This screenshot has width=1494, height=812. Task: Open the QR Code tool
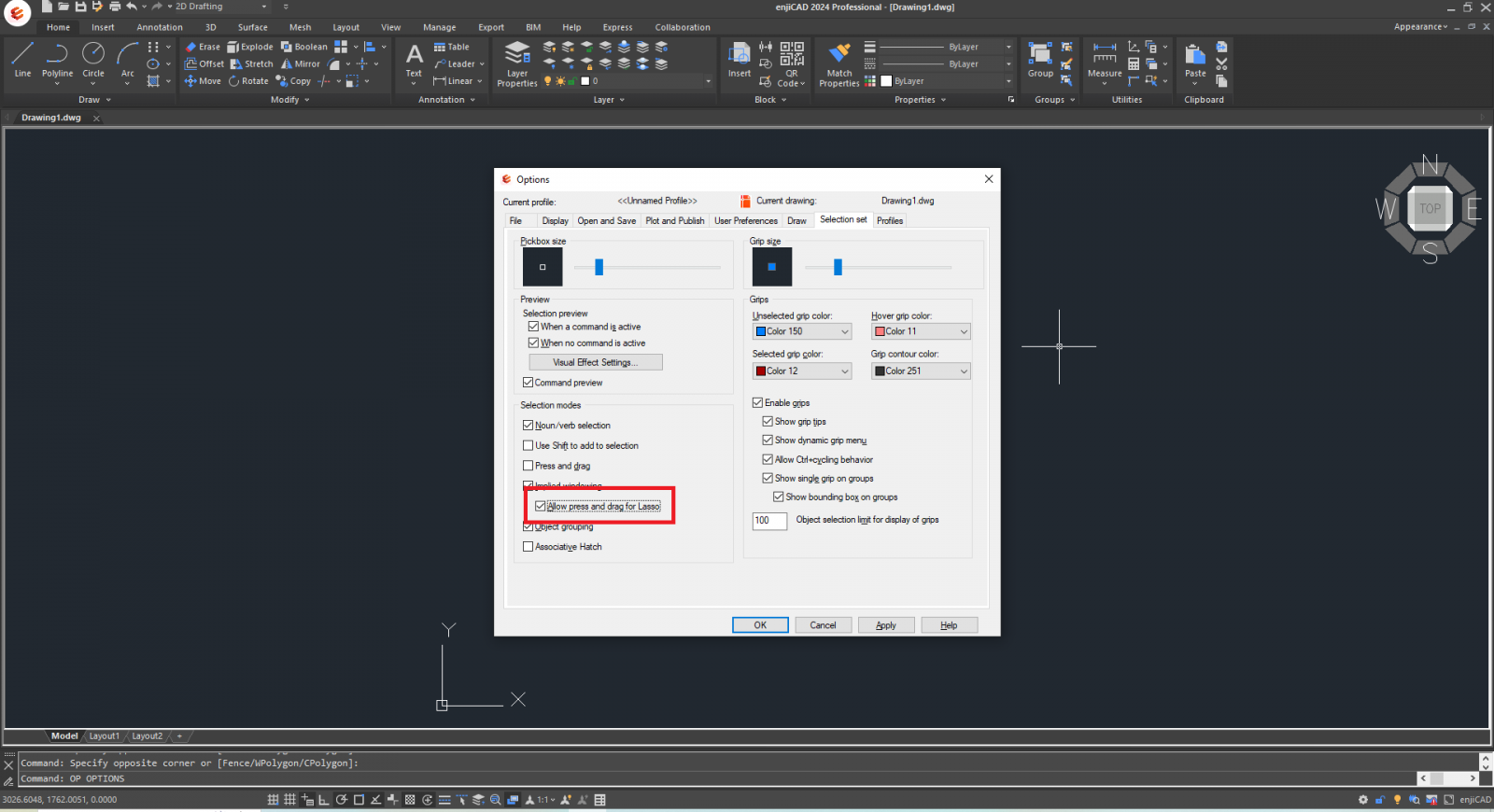791,63
